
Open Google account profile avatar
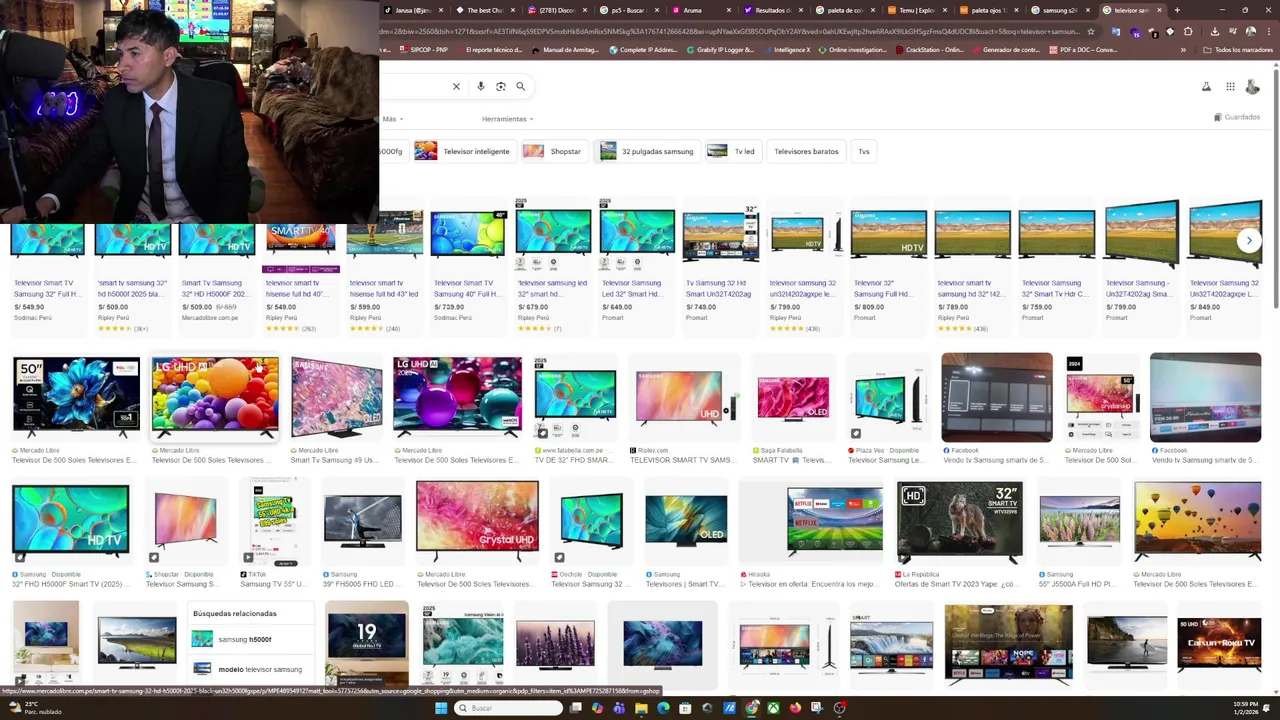pos(1252,87)
